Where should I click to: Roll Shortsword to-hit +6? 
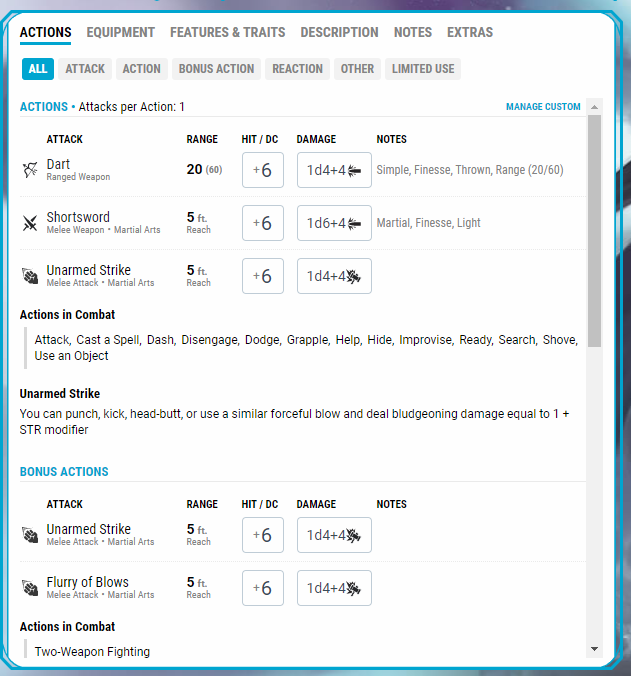(x=263, y=223)
